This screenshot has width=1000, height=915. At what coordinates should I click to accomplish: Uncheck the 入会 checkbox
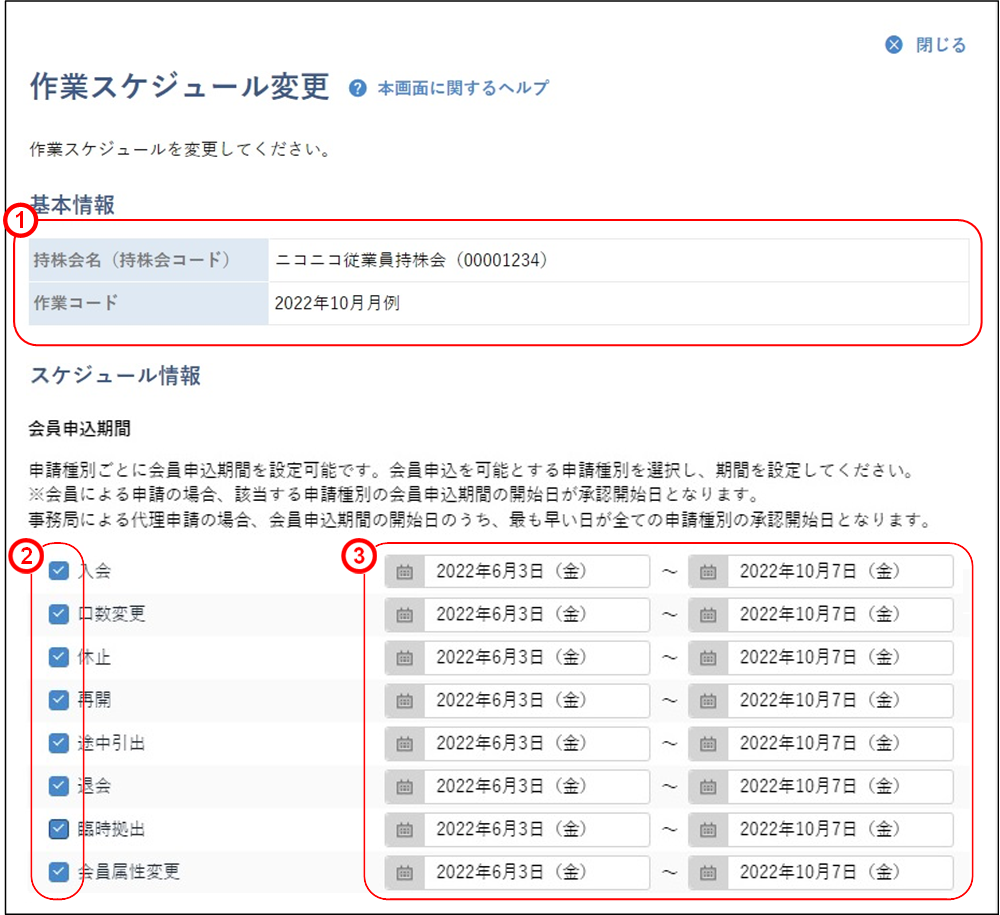59,572
